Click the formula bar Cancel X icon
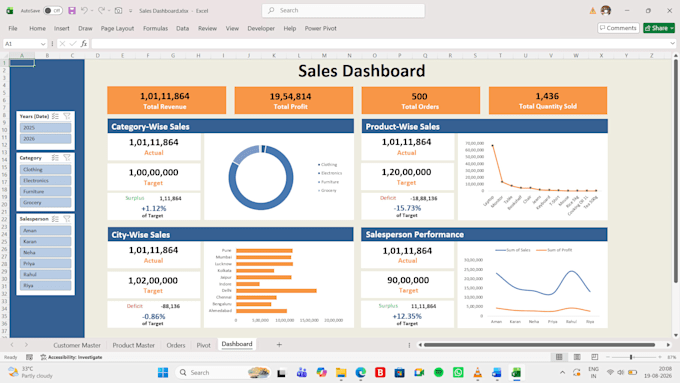680x383 pixels. [x=62, y=43]
